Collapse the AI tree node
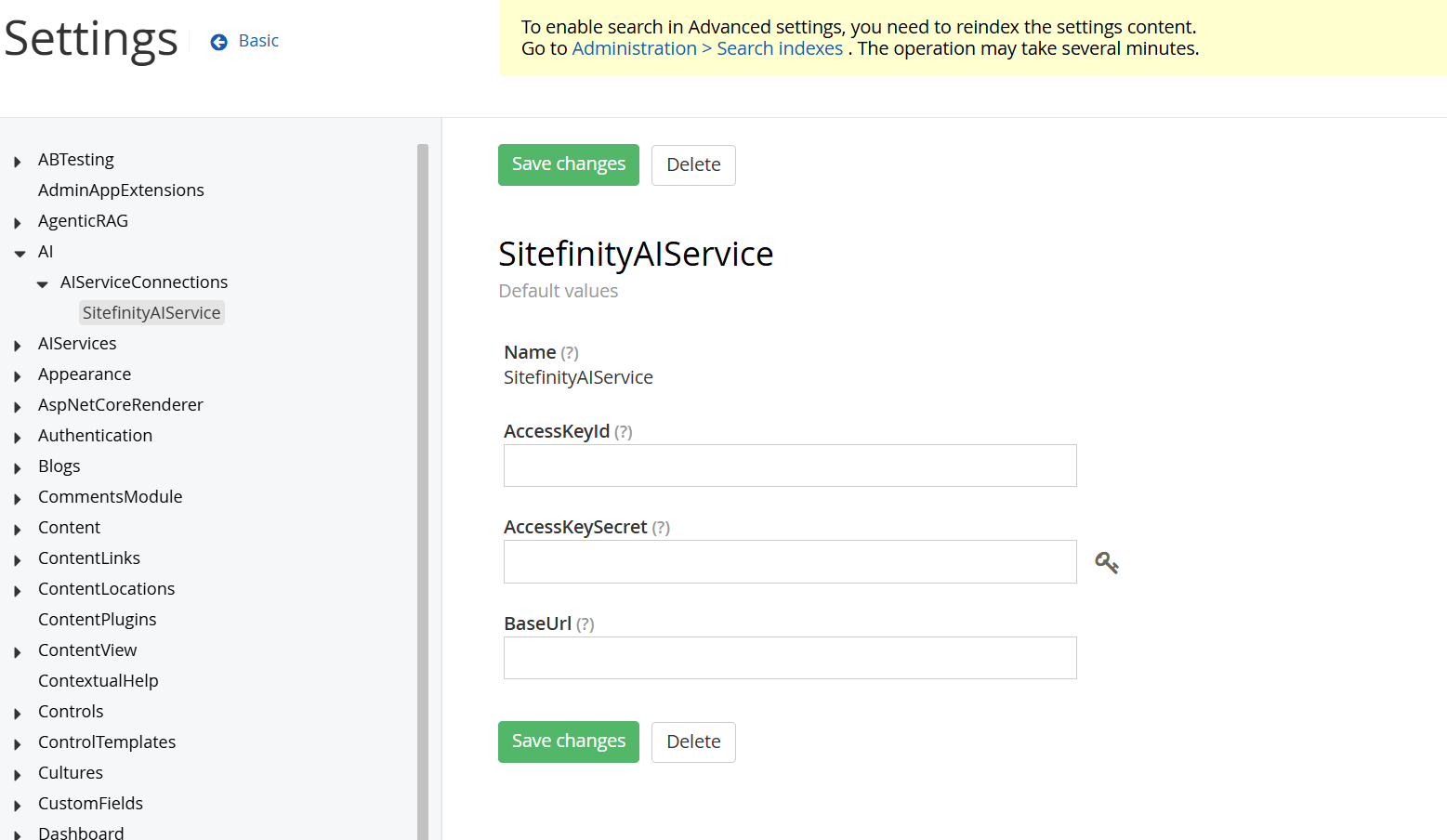This screenshot has height=840, width=1447. (x=20, y=254)
